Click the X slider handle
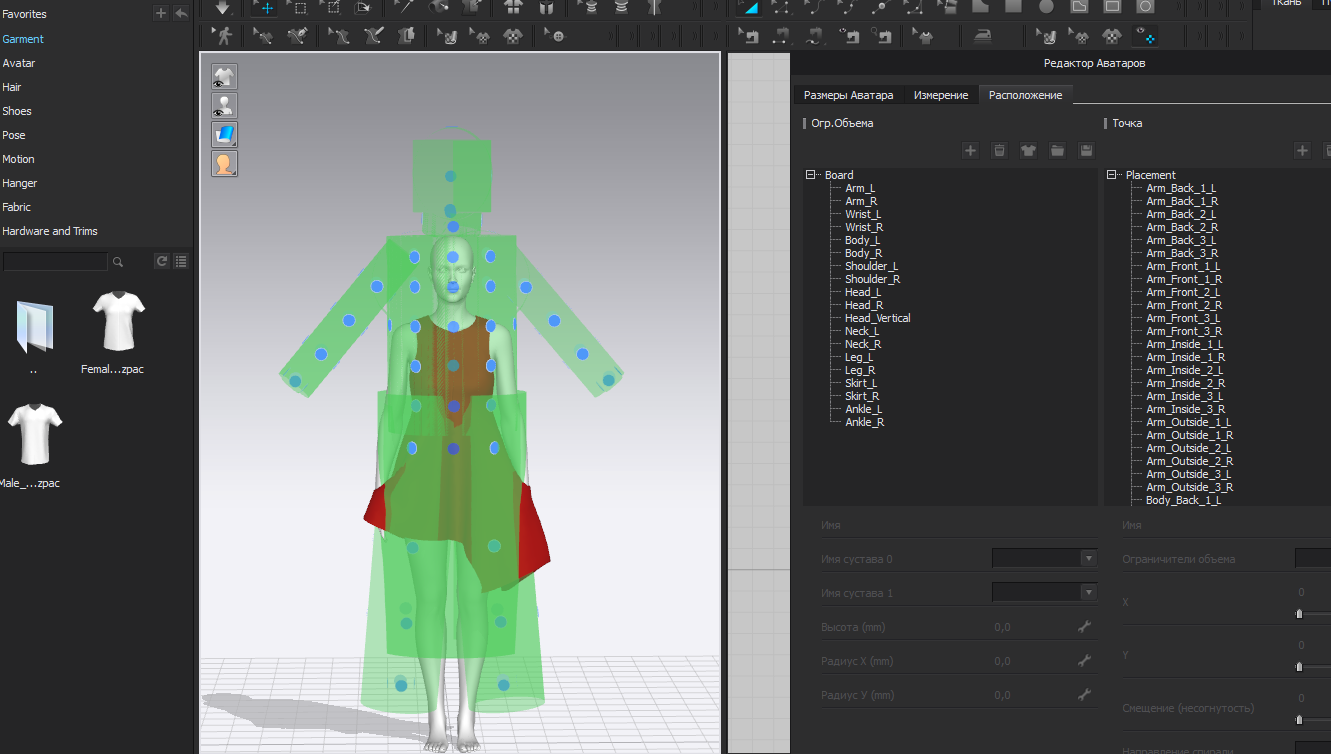Viewport: 1331px width, 754px height. coord(1299,614)
